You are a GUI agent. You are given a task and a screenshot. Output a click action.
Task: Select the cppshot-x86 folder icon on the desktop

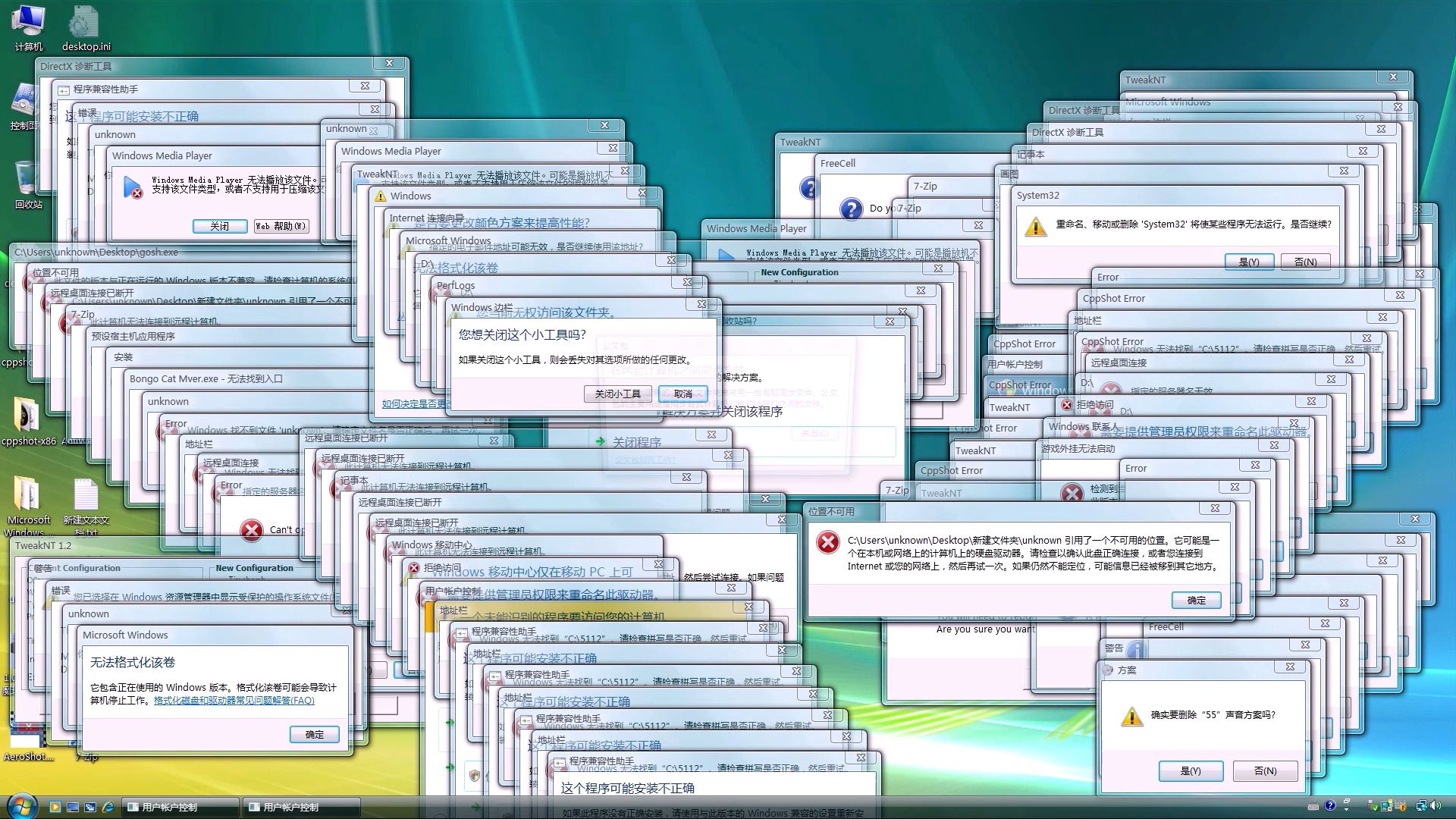point(28,421)
